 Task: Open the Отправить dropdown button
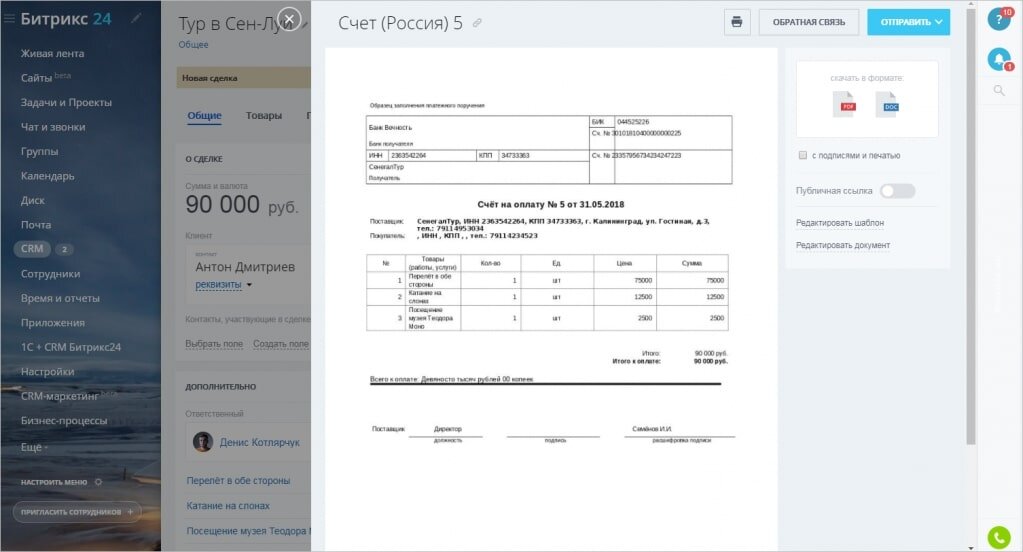[x=908, y=22]
